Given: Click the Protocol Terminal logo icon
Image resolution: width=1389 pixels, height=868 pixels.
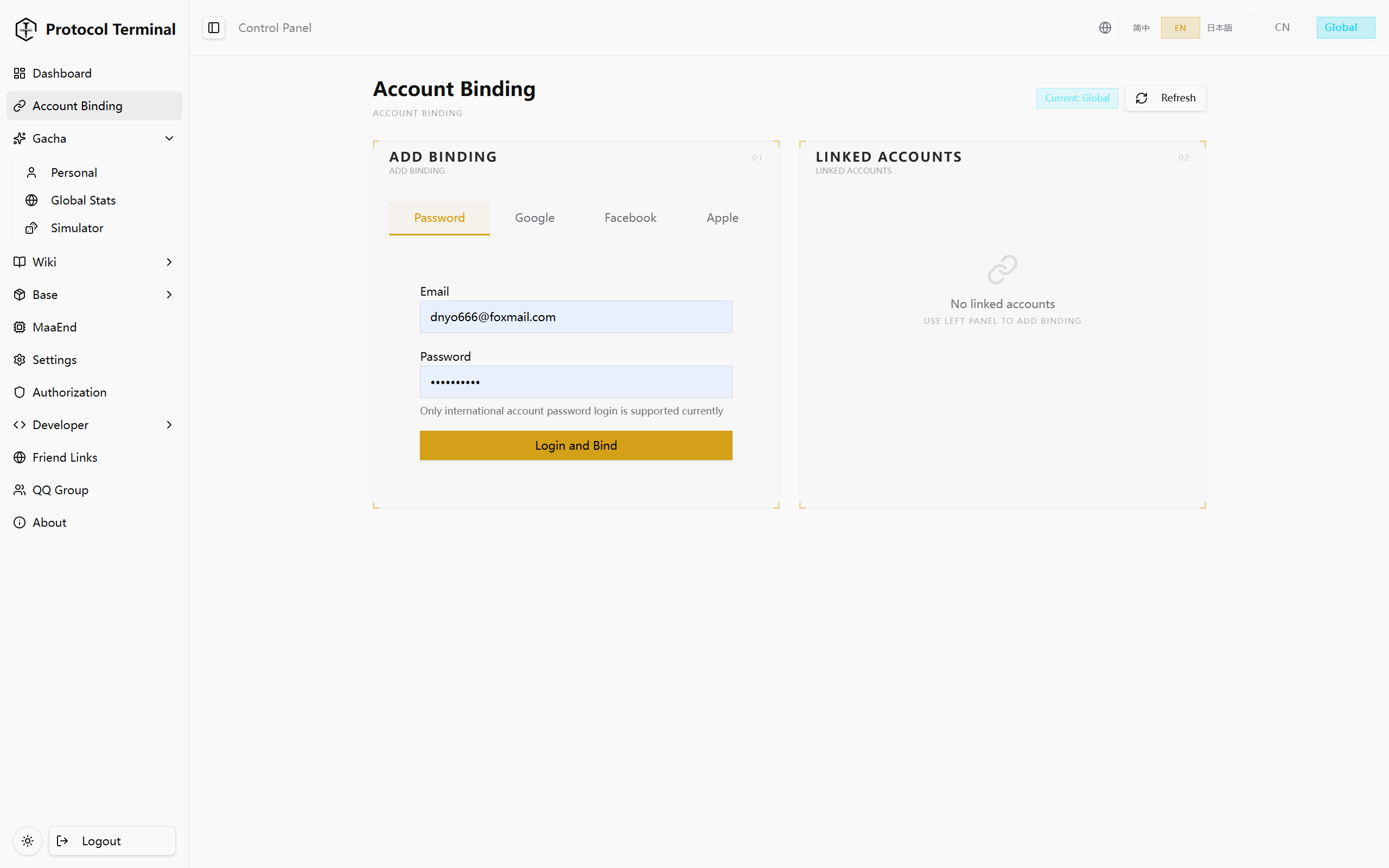Looking at the screenshot, I should [26, 29].
